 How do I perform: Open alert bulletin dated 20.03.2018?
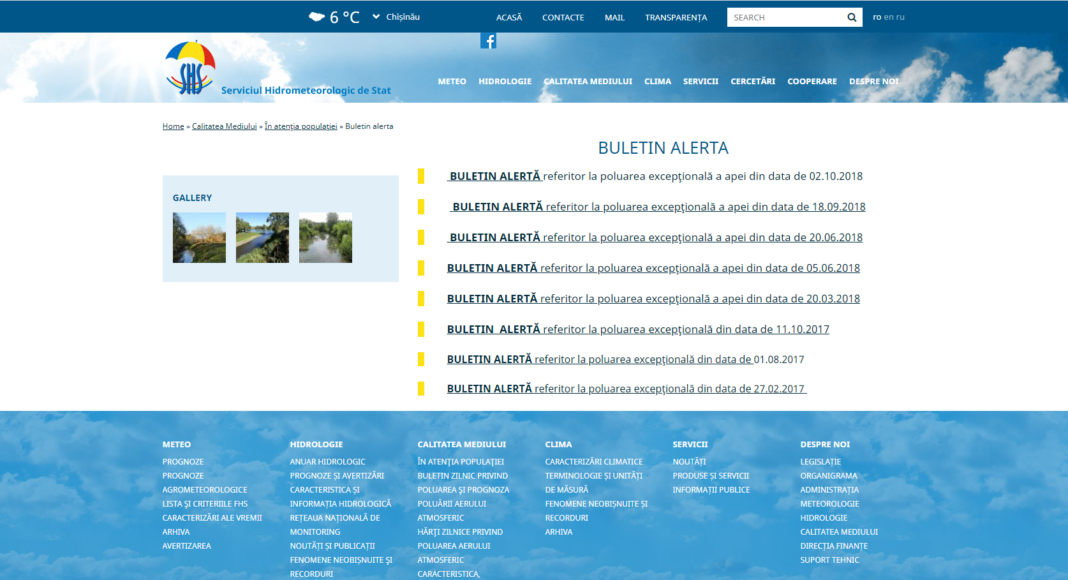click(653, 299)
